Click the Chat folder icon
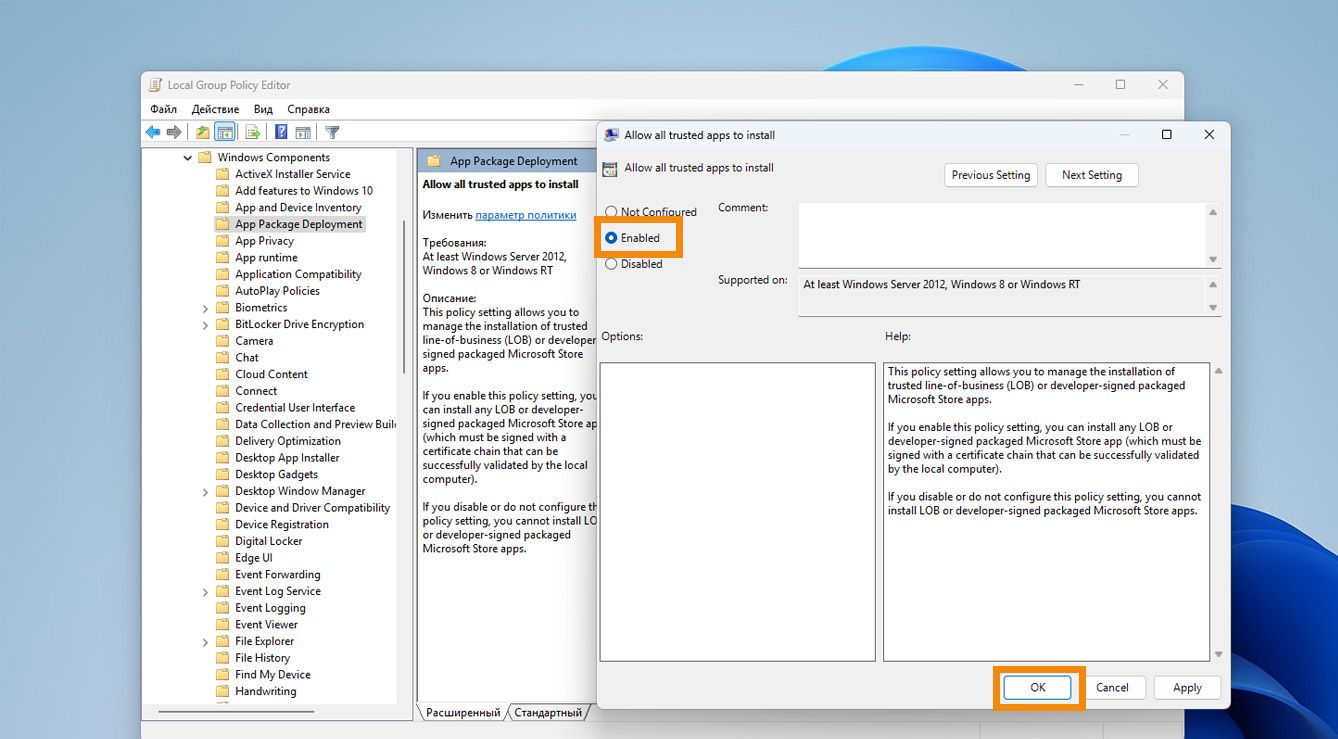 (223, 358)
